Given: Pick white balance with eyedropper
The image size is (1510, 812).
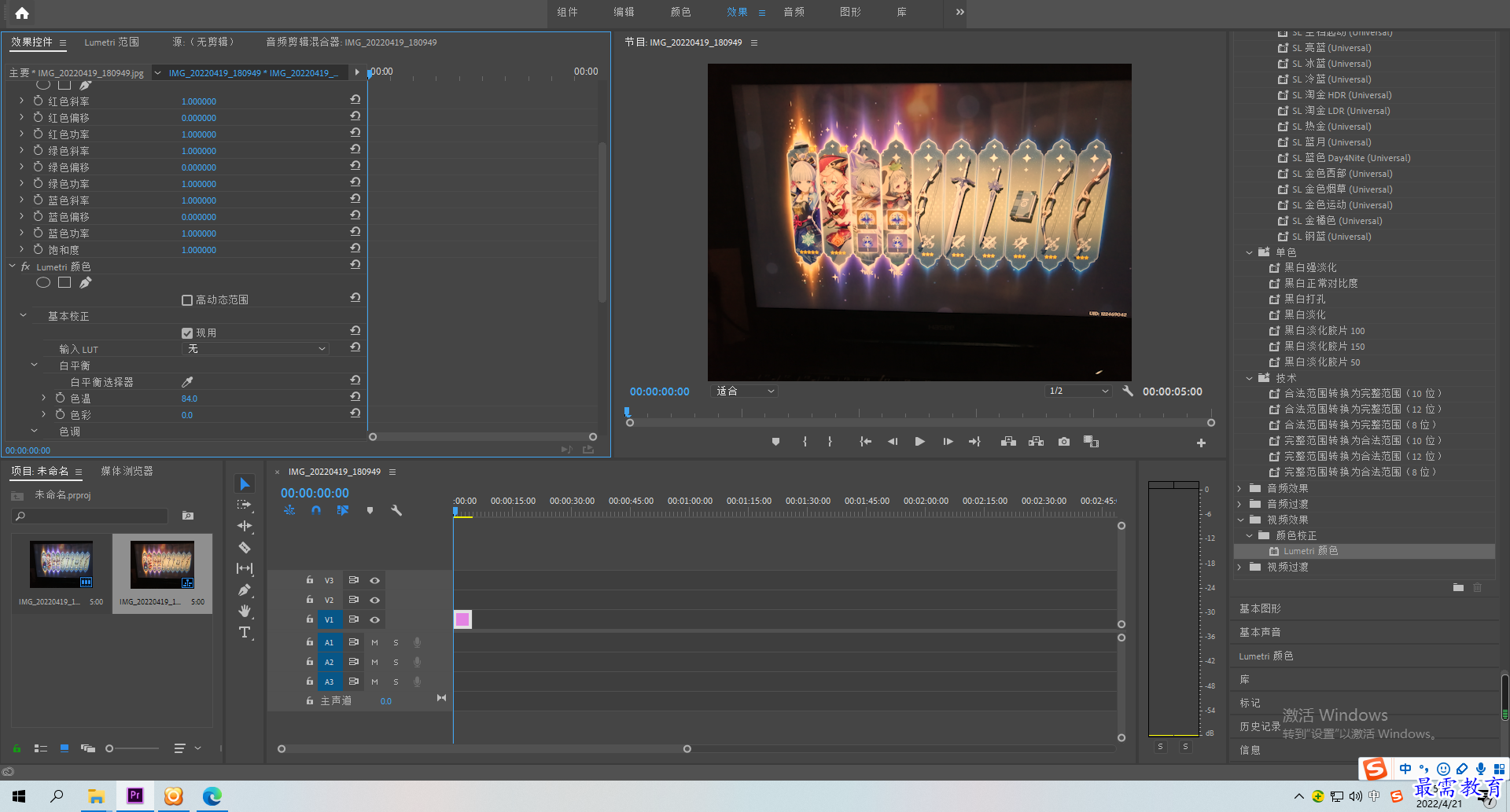Looking at the screenshot, I should [187, 382].
